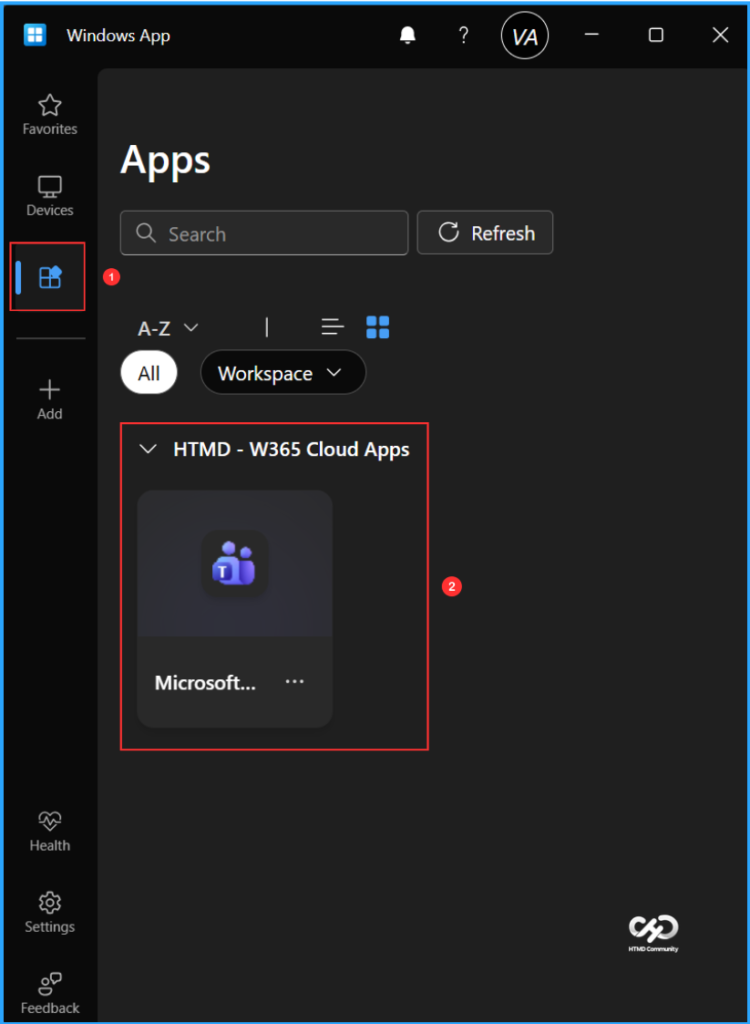Click the Microsoft Teams app icon
Screen dimensions: 750x1024
click(235, 564)
